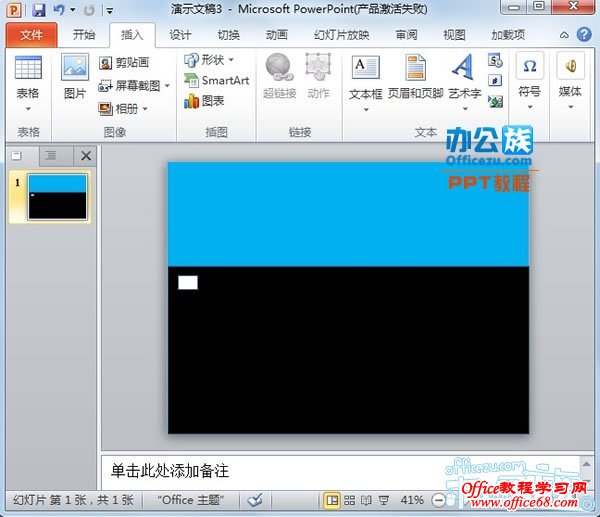Select slide 1 thumbnail in panel
The height and width of the screenshot is (517, 600).
(x=56, y=196)
